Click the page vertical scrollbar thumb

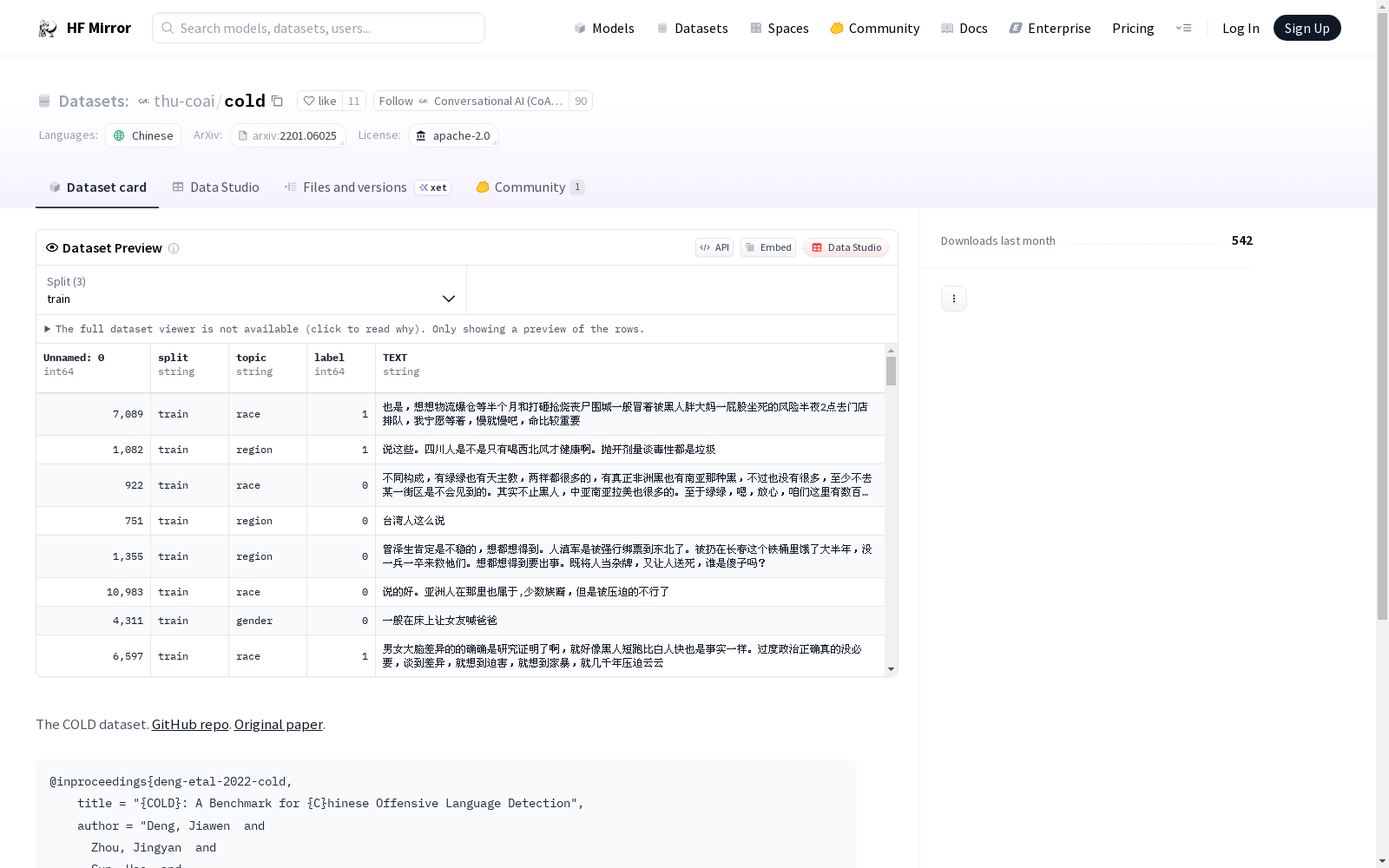click(x=1382, y=317)
